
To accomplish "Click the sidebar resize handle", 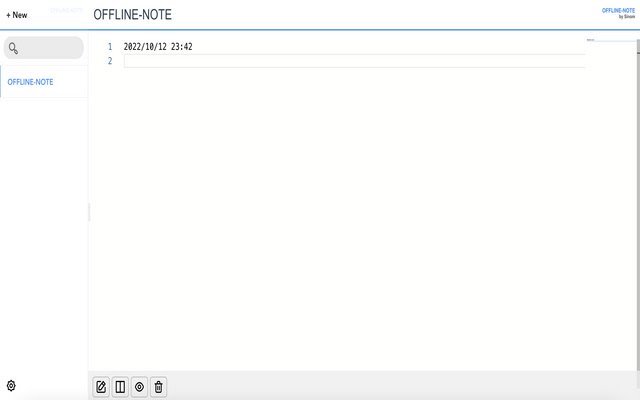I will pyautogui.click(x=89, y=212).
